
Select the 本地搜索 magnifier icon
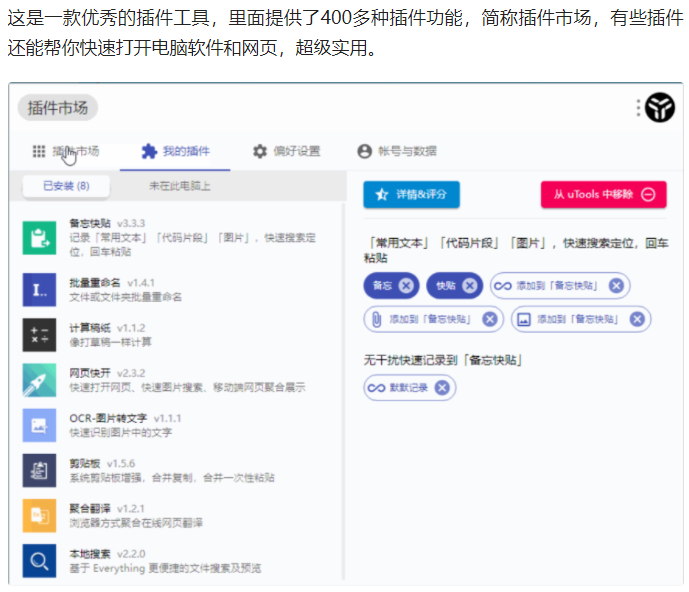[40, 561]
